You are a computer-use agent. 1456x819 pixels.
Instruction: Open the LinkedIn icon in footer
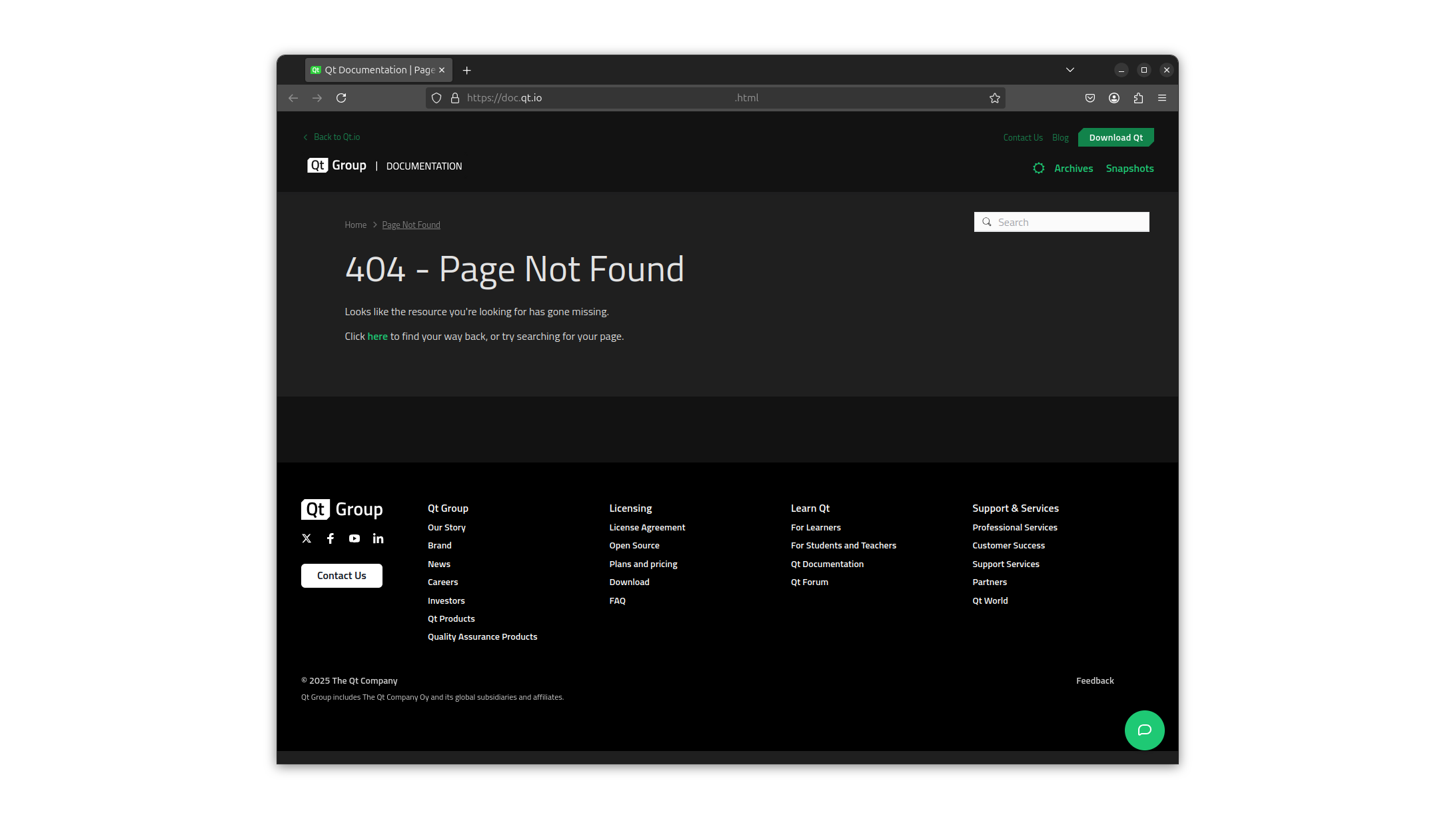pyautogui.click(x=378, y=538)
